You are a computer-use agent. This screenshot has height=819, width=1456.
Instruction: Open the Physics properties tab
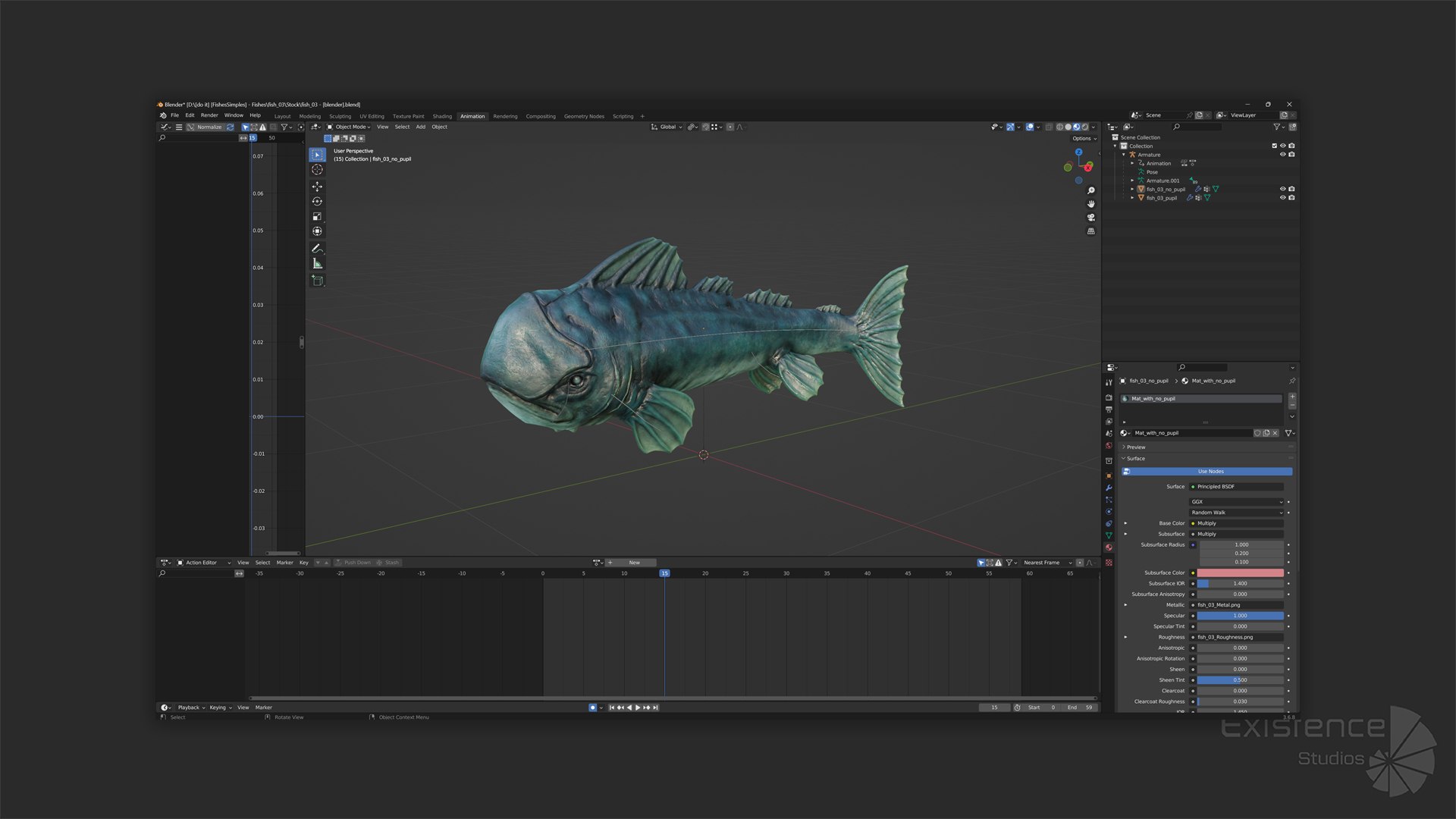click(1109, 512)
